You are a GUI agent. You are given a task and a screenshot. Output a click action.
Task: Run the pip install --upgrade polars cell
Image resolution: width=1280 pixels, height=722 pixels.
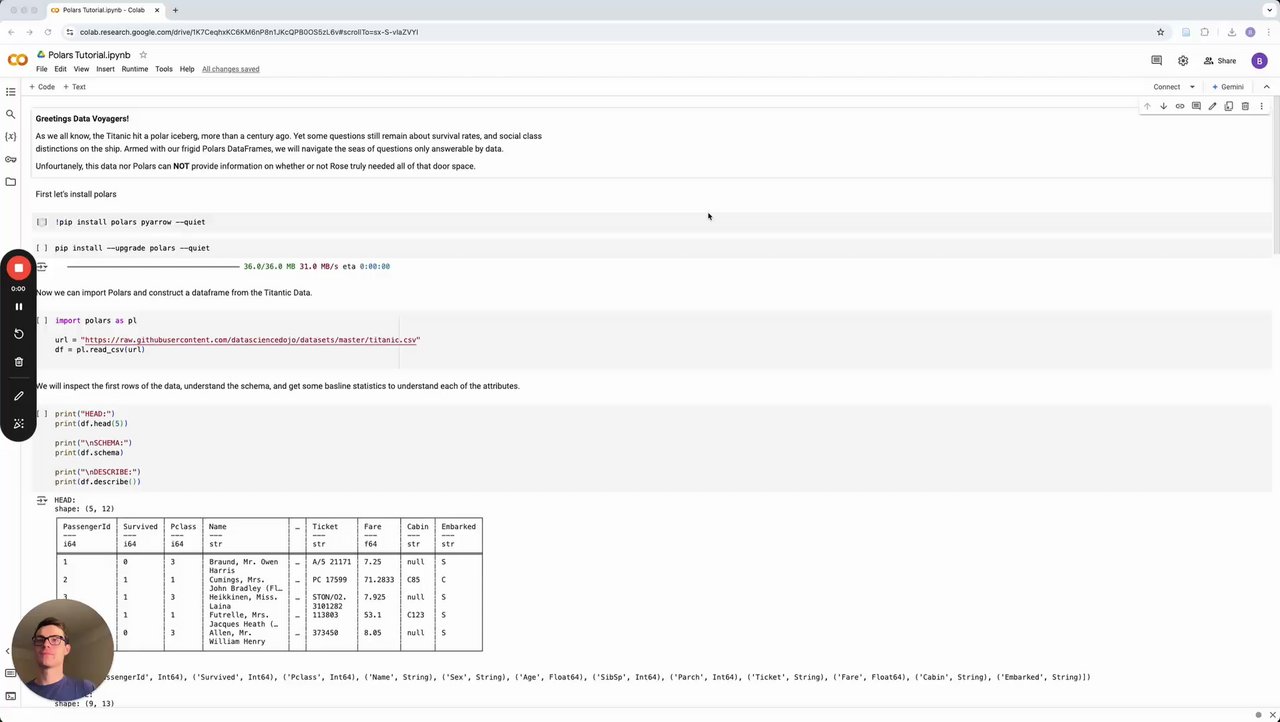[x=42, y=248]
